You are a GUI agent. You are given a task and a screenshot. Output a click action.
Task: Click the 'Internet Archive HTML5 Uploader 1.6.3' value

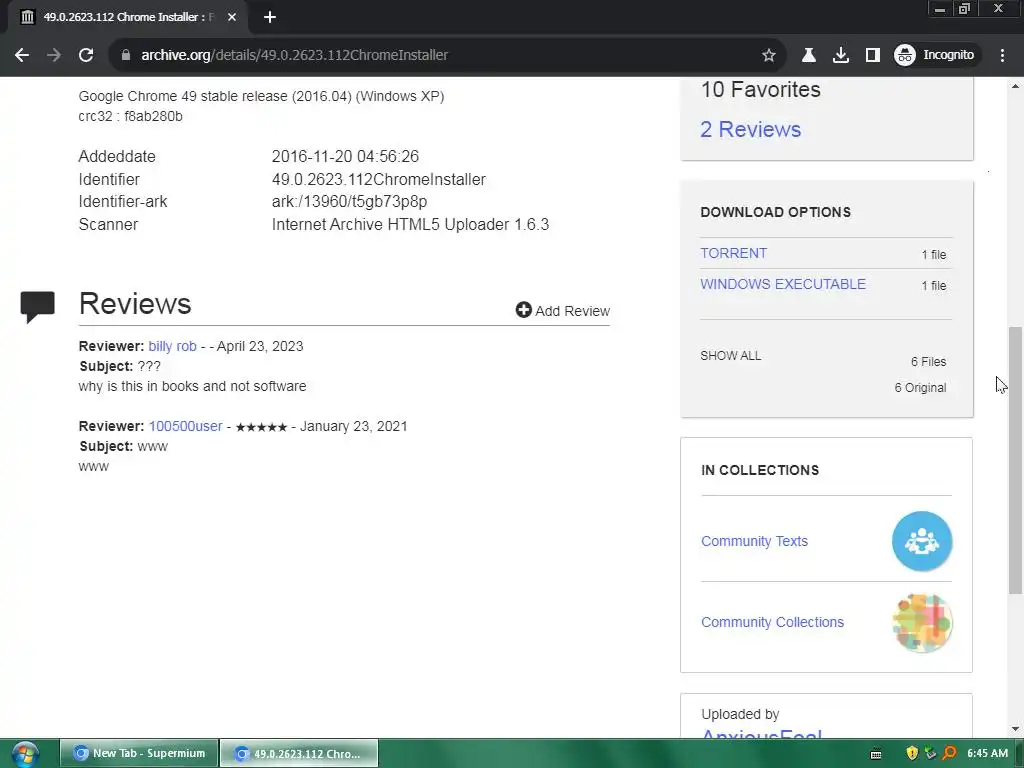(x=410, y=225)
